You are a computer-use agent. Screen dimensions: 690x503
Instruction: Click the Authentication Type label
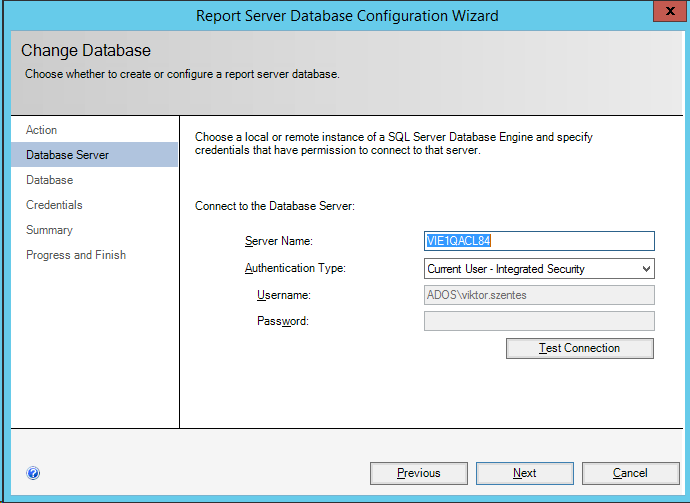point(295,268)
